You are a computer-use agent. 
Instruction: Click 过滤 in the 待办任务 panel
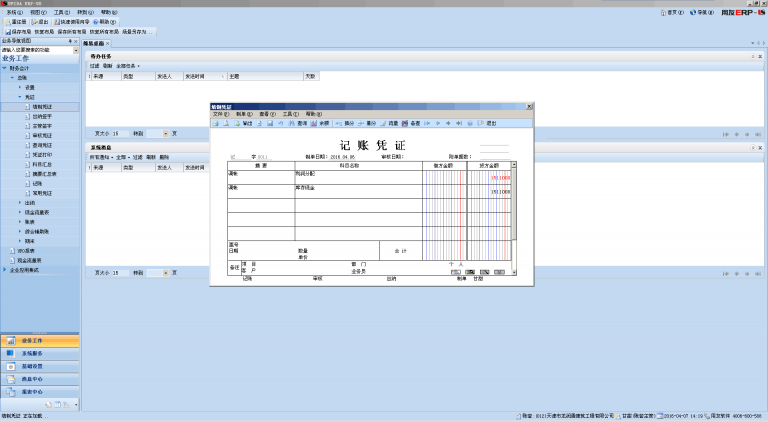(94, 66)
